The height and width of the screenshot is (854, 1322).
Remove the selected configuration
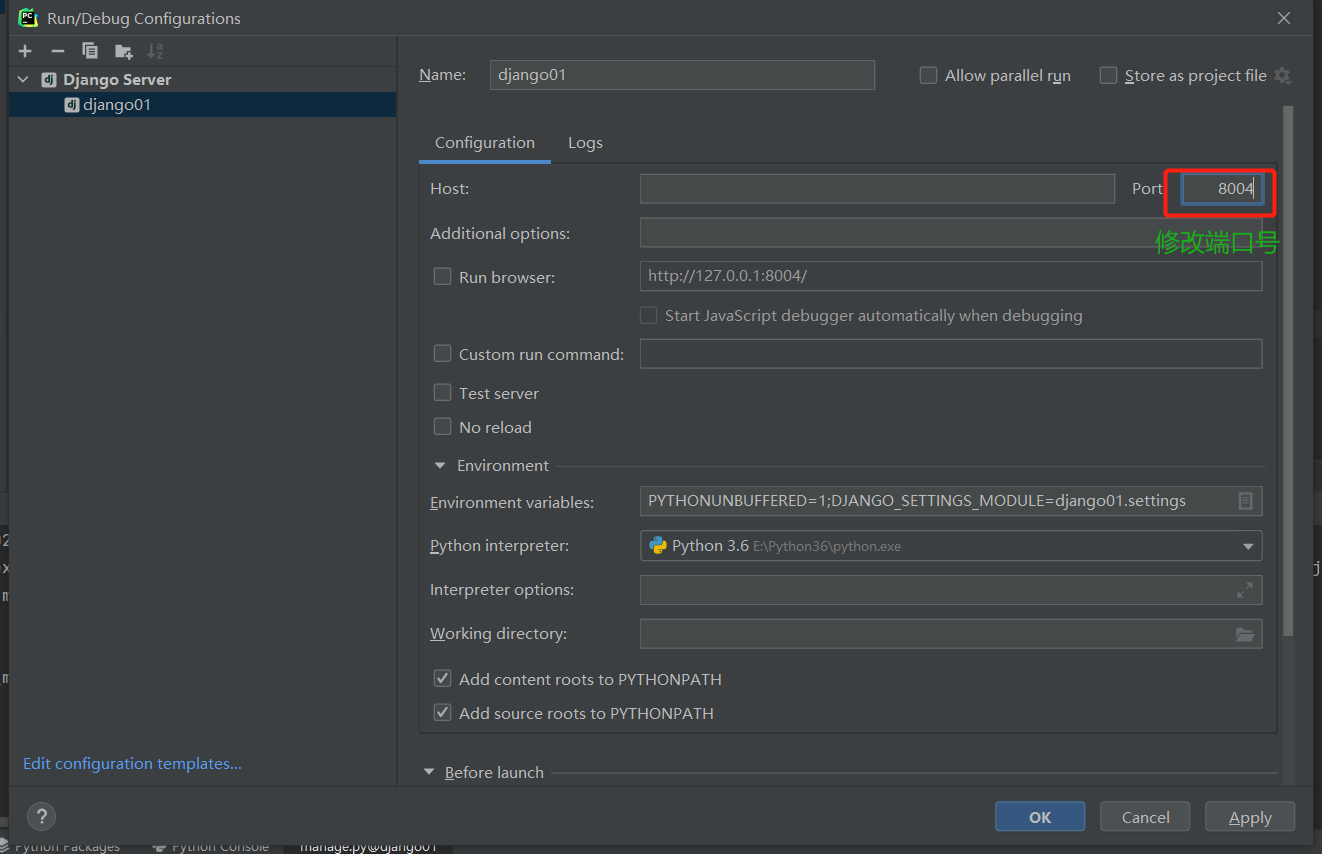(58, 51)
